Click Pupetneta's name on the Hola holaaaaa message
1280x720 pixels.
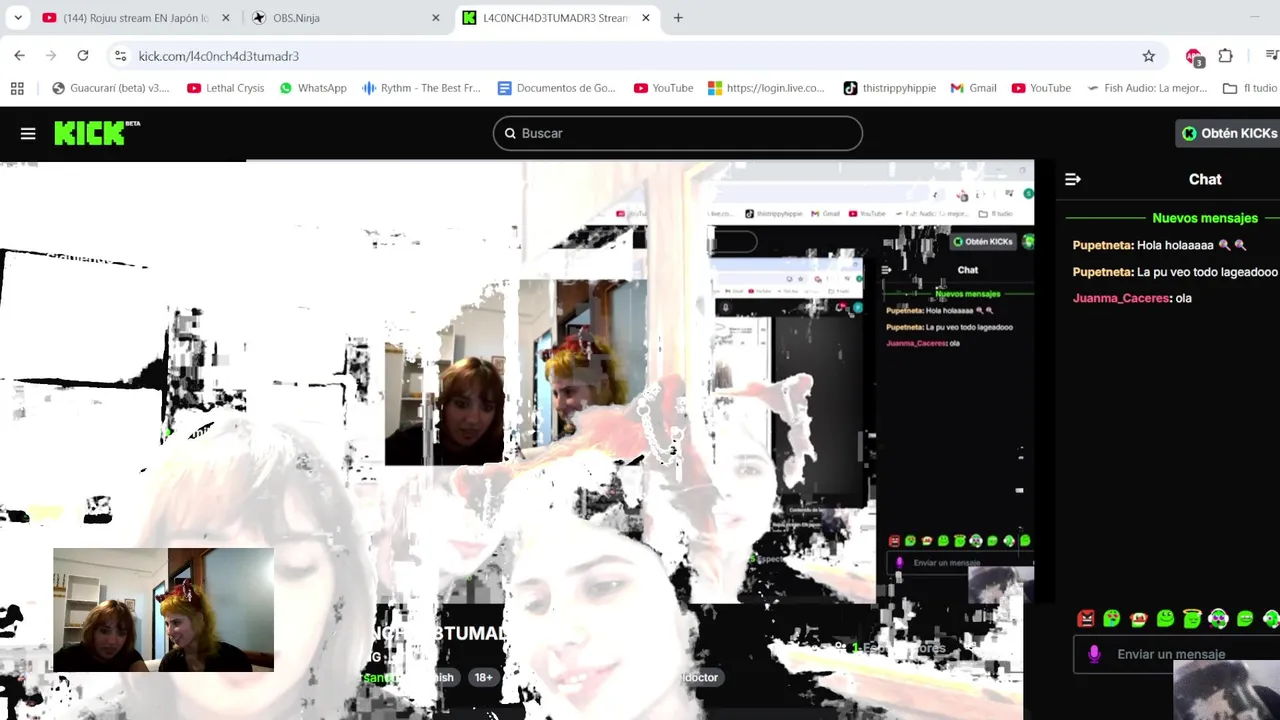coord(1102,245)
